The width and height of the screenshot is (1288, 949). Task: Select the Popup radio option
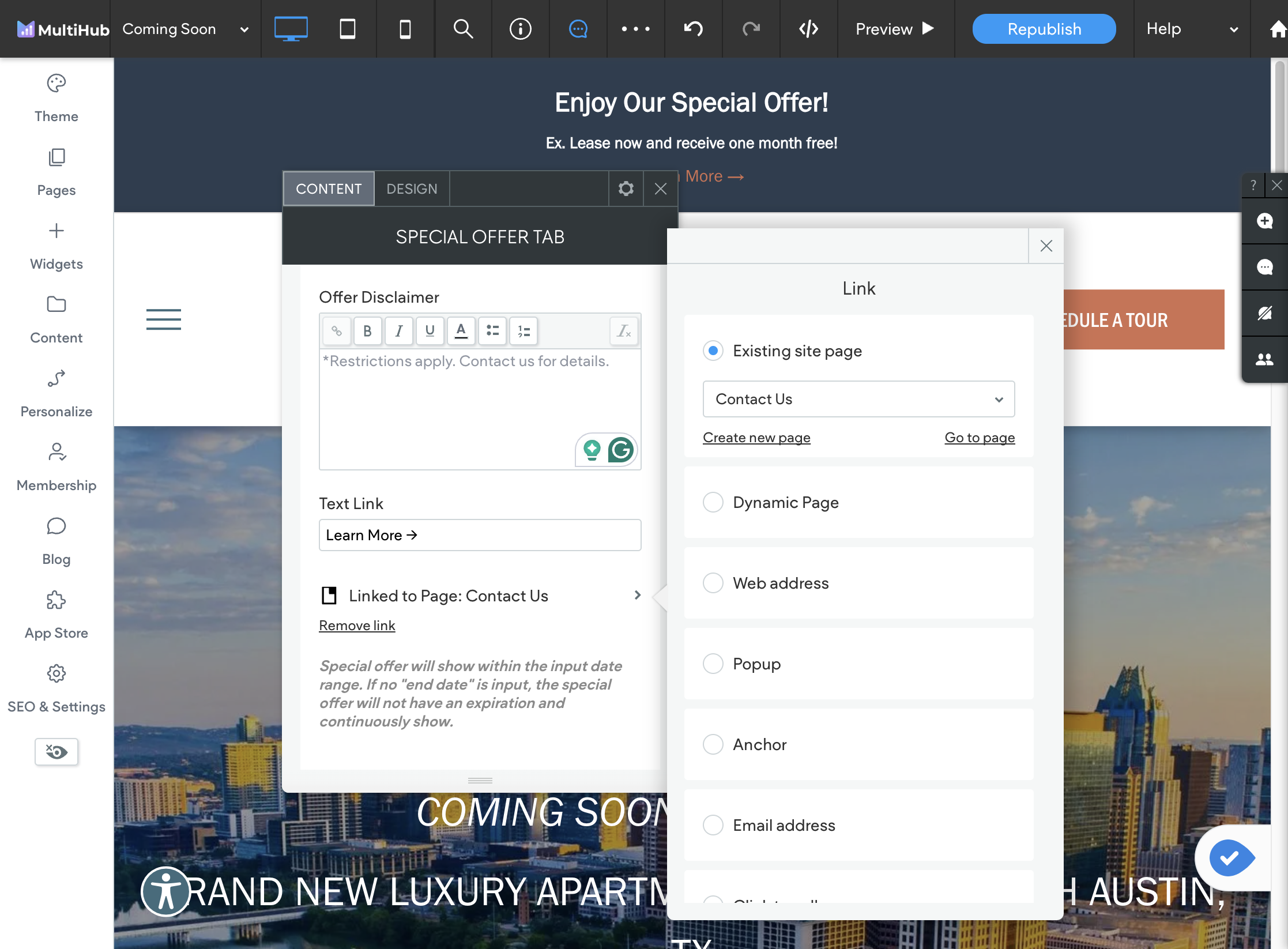[x=713, y=664]
